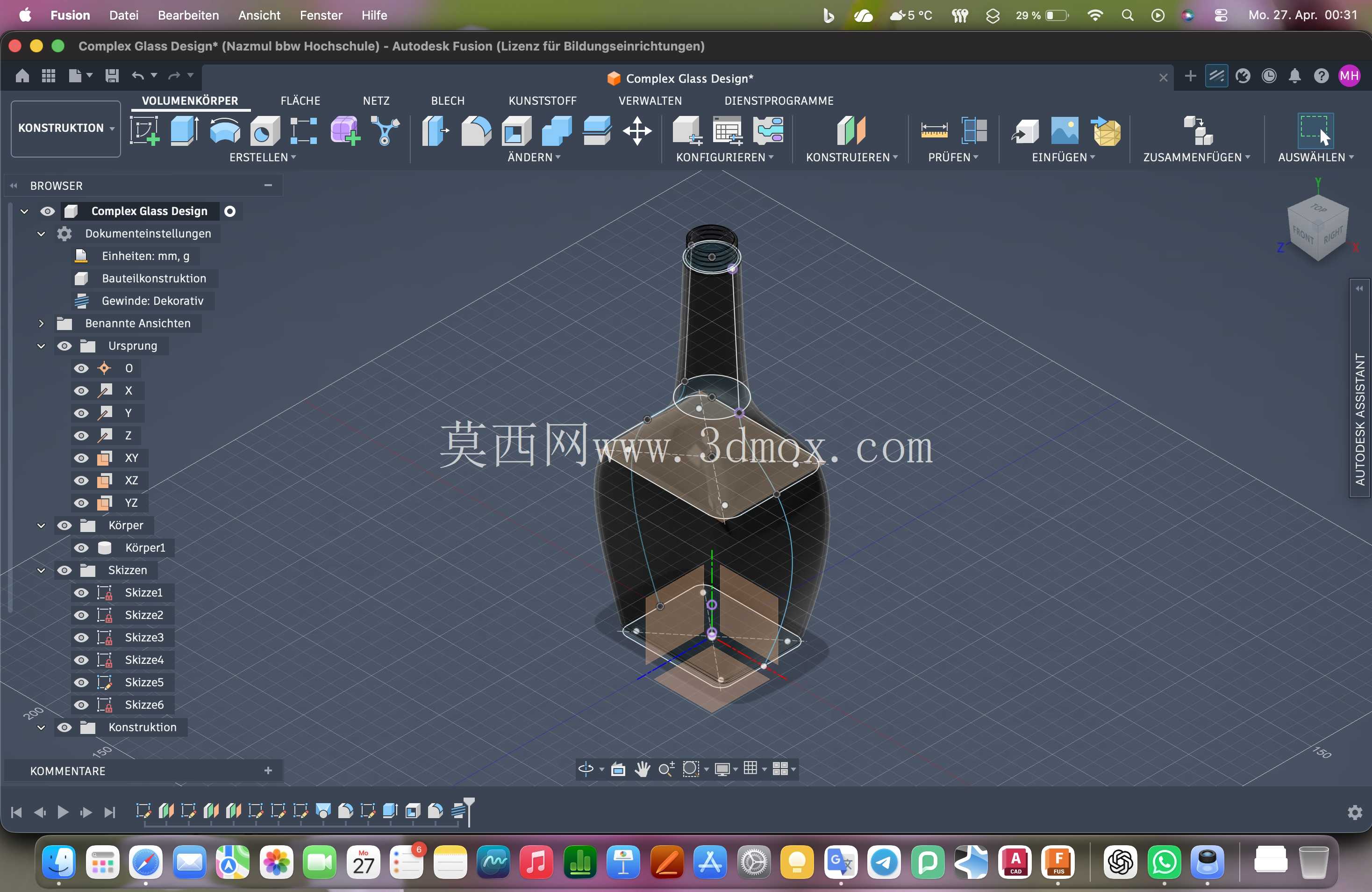This screenshot has width=1372, height=892.
Task: Hide Körper1 using its eye icon
Action: (x=81, y=548)
